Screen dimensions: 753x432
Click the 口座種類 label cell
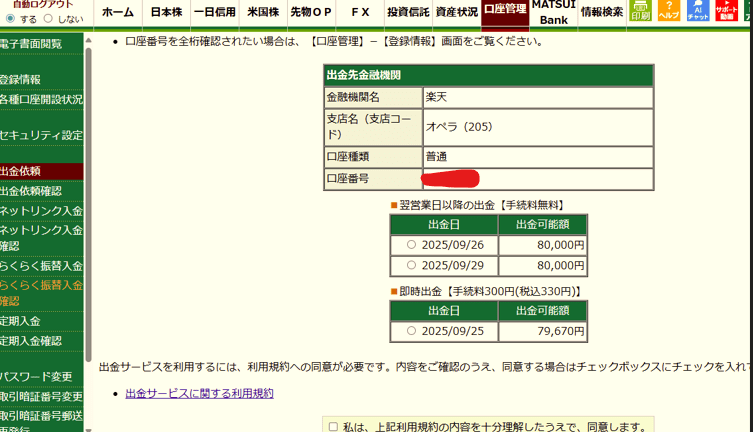(x=373, y=157)
